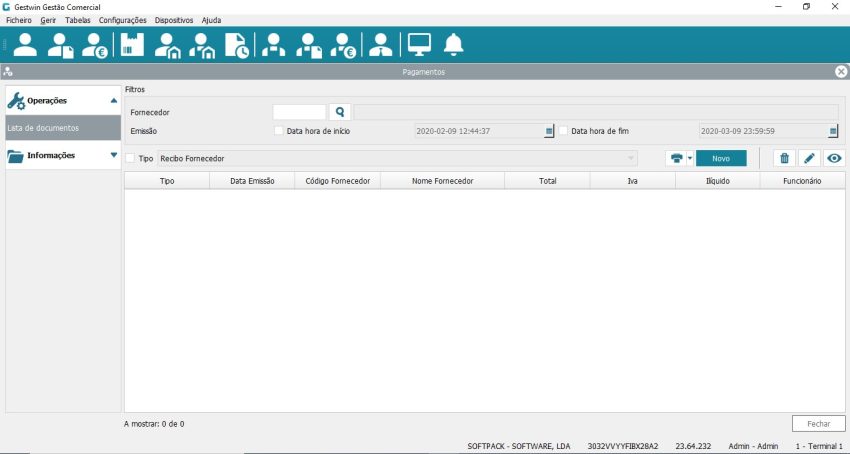Open the start date calendar picker
850x454 pixels.
point(549,131)
